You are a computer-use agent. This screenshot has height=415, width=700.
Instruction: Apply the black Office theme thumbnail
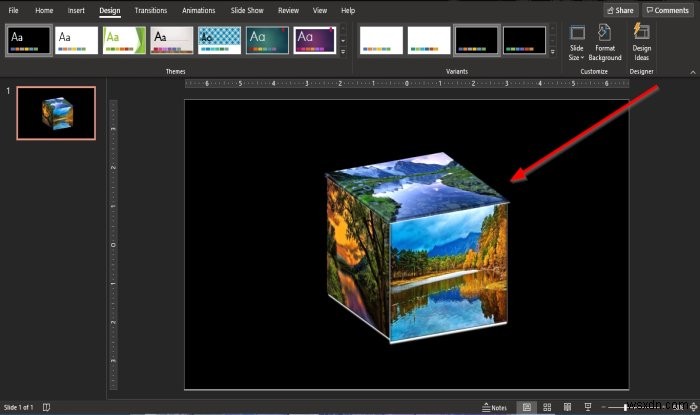tap(29, 40)
